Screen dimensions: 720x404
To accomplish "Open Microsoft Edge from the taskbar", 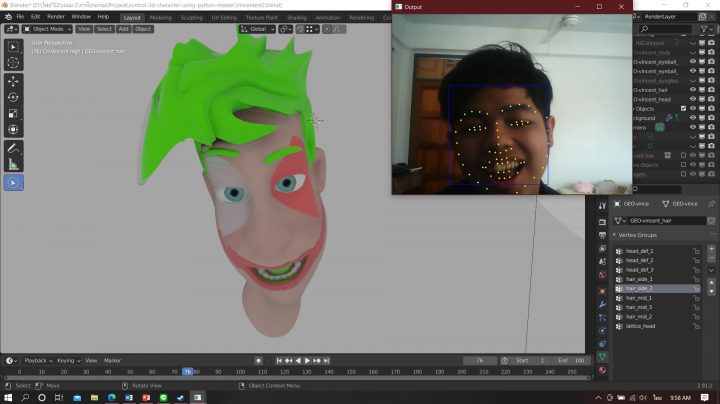I will [x=111, y=397].
